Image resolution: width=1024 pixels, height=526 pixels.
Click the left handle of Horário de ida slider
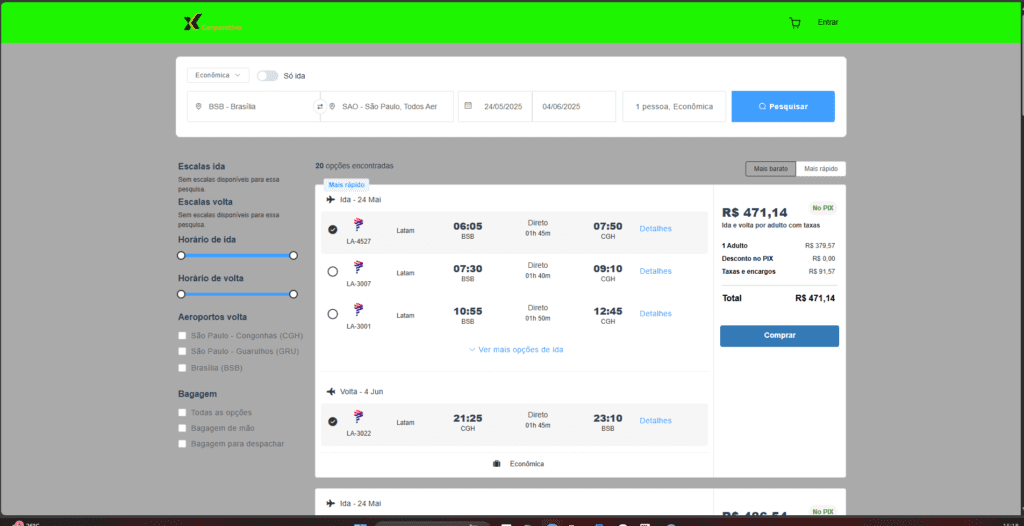(x=181, y=256)
